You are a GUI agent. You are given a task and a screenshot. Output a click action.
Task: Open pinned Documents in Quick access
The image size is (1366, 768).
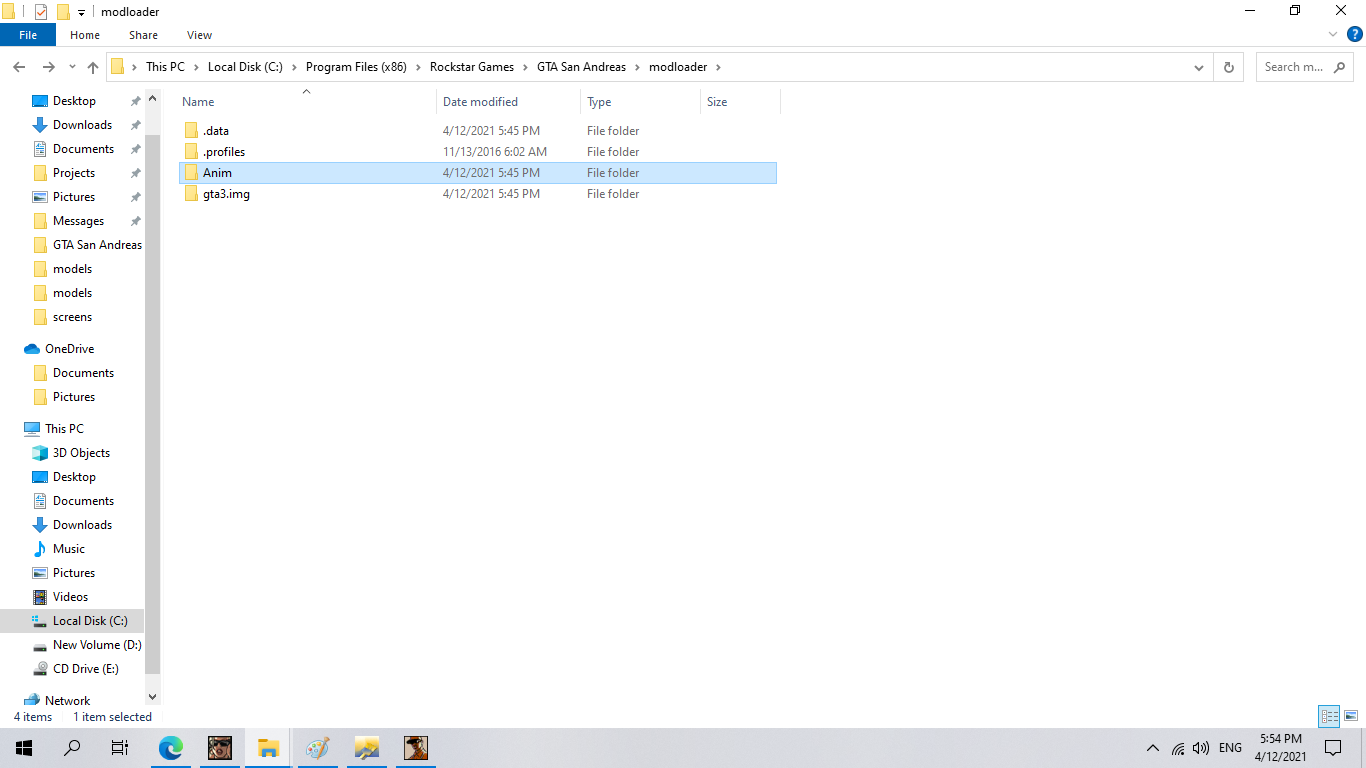83,149
